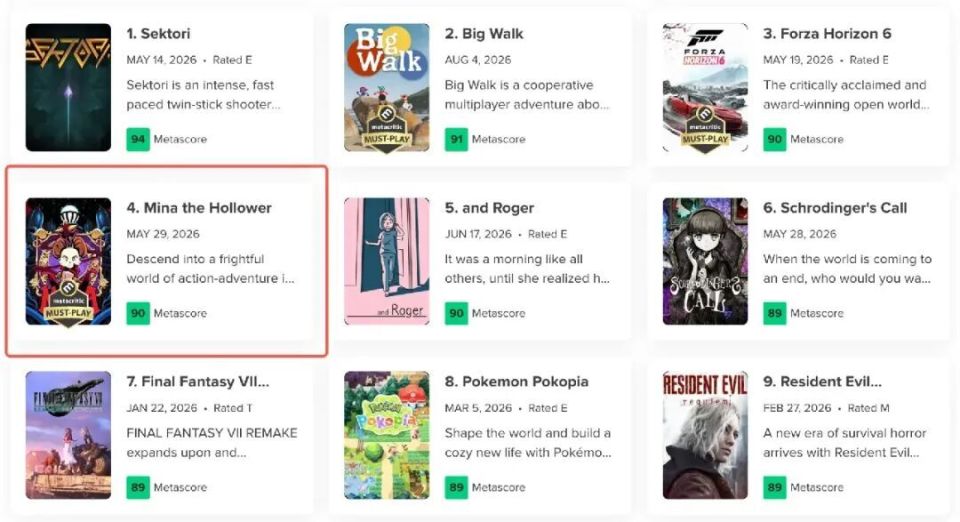This screenshot has height=522, width=960.
Task: Click the 'MAY 28, 2026' release date
Action: point(800,234)
